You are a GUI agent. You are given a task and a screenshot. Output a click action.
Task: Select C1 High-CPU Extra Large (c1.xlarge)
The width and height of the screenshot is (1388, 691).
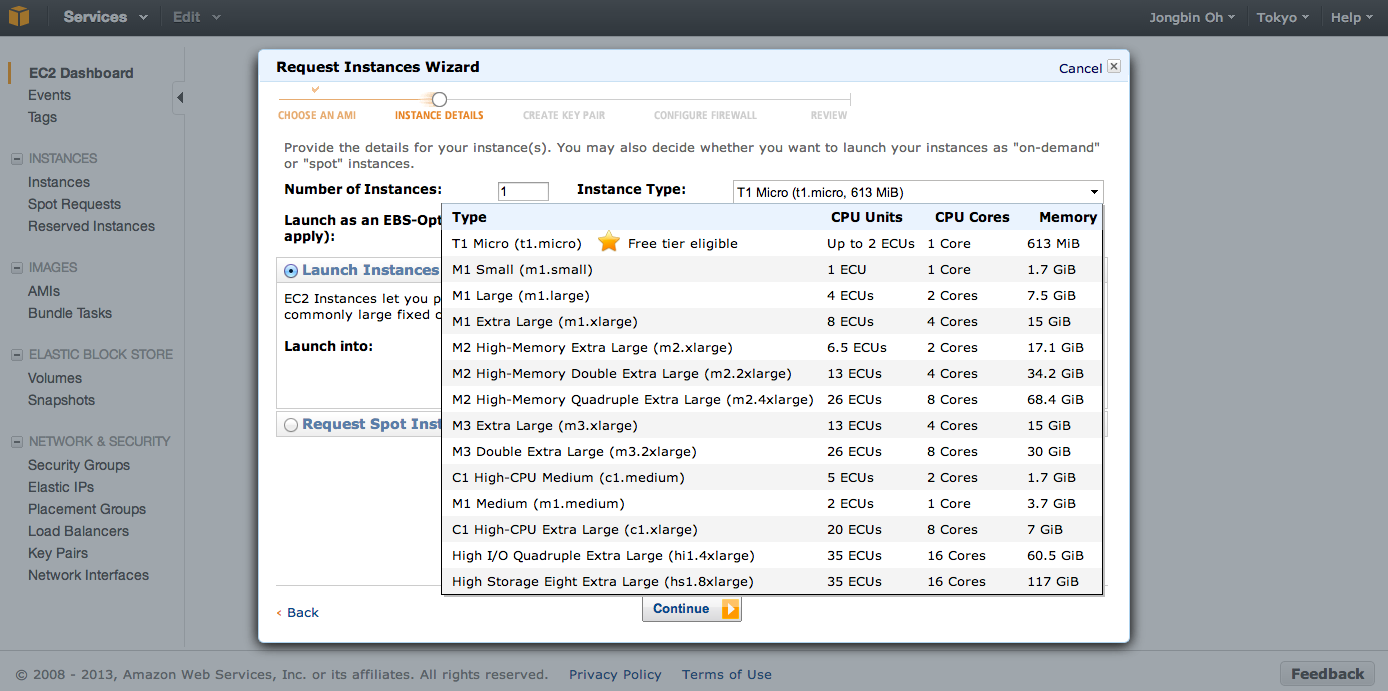pyautogui.click(x=772, y=529)
